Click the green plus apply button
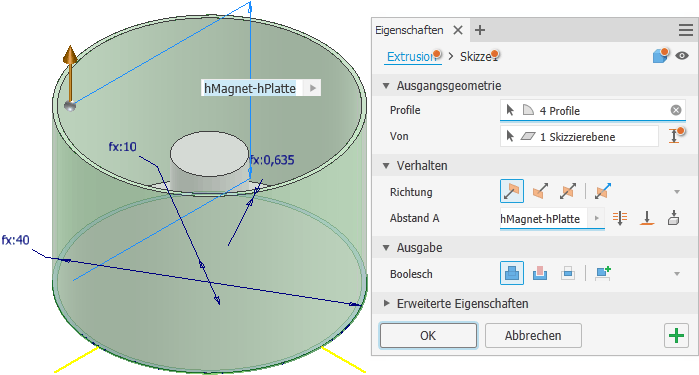 pos(676,335)
